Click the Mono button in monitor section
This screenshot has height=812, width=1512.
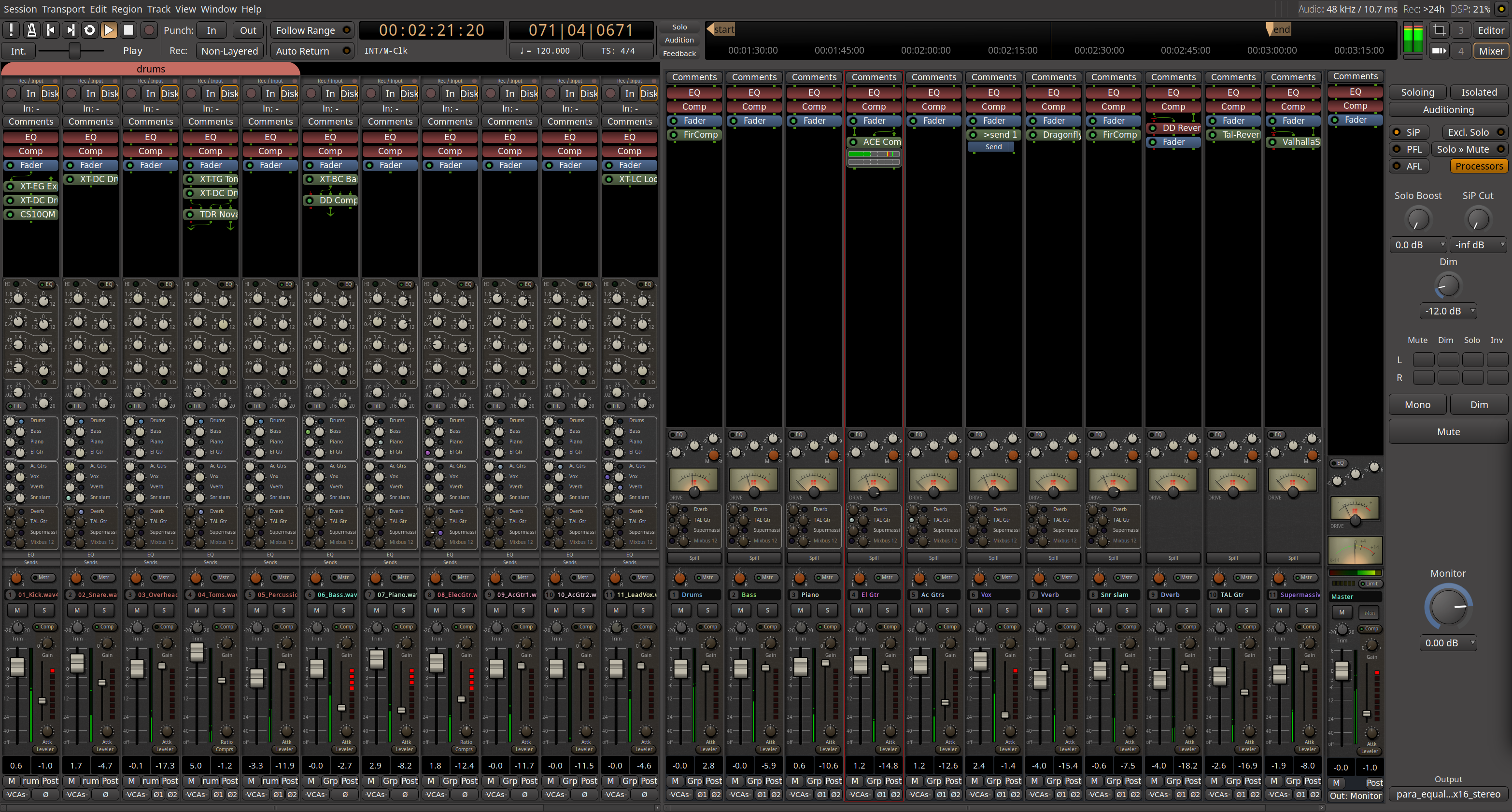1417,404
